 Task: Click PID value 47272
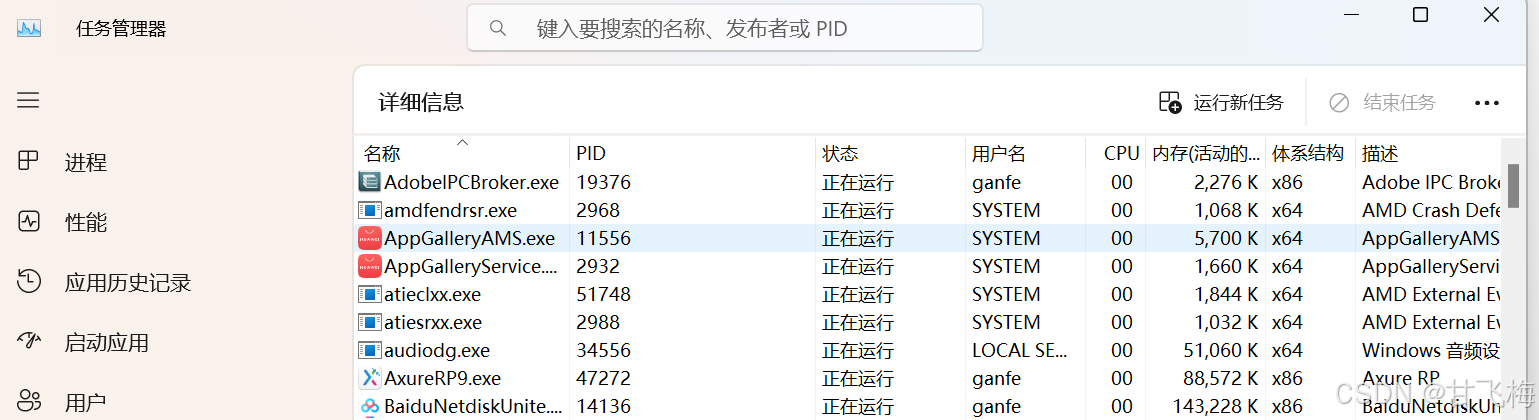[603, 378]
